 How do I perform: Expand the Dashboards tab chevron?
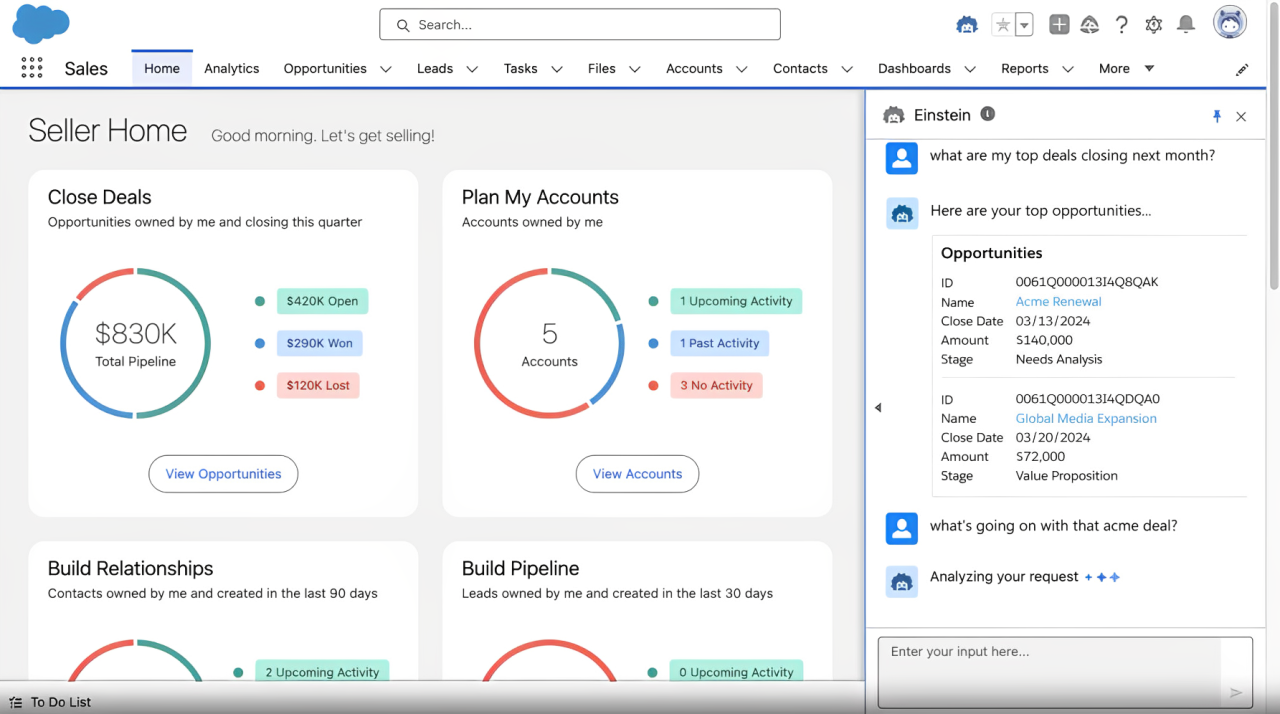point(970,69)
